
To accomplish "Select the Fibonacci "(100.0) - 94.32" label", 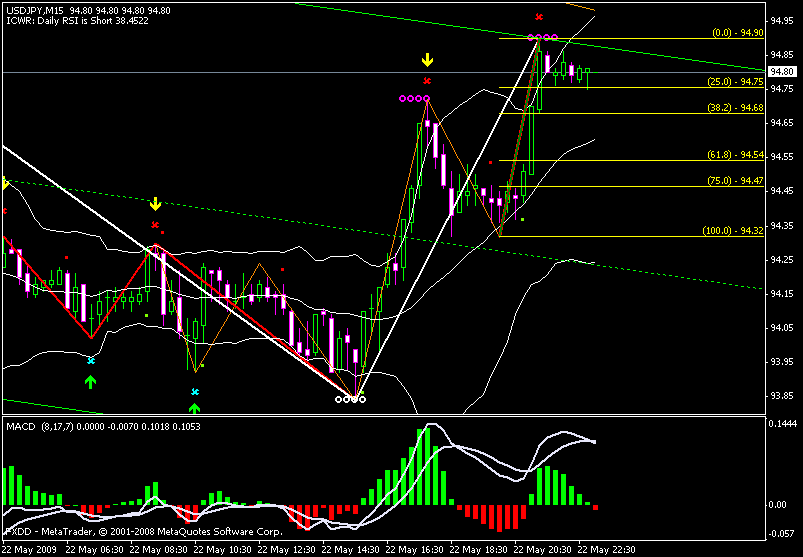I will point(733,231).
